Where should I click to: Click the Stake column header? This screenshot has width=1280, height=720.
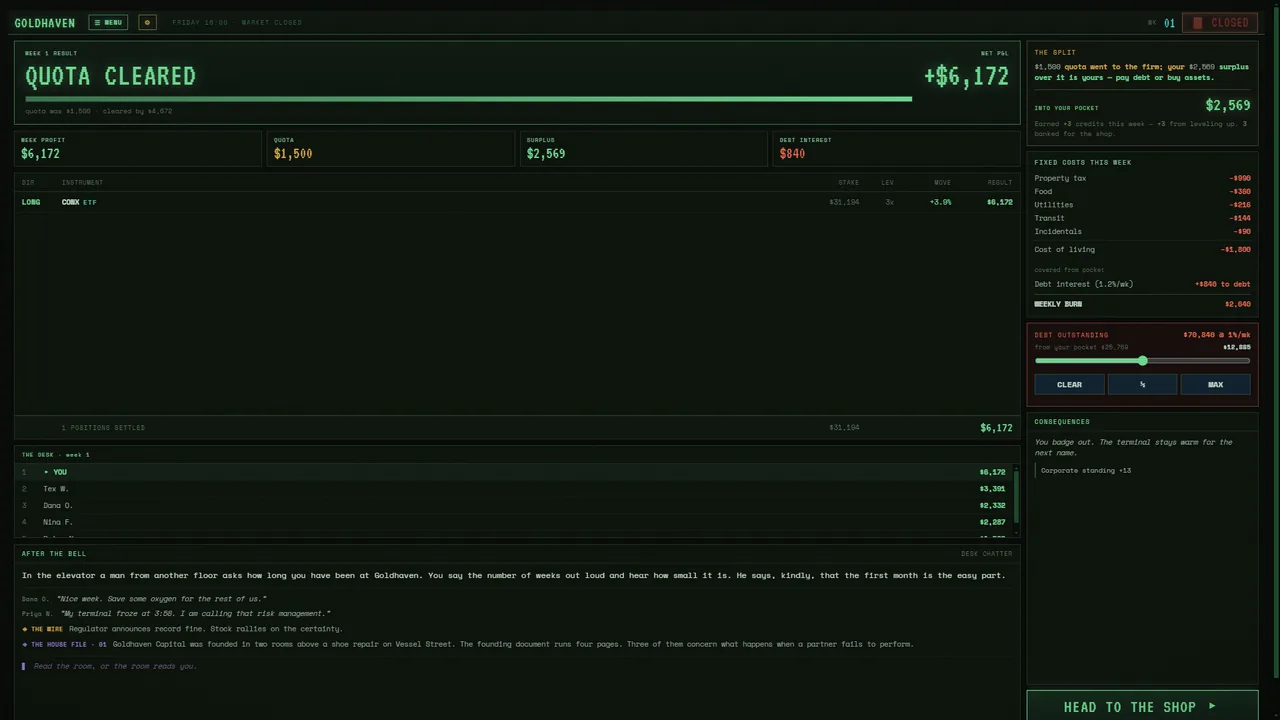(848, 182)
